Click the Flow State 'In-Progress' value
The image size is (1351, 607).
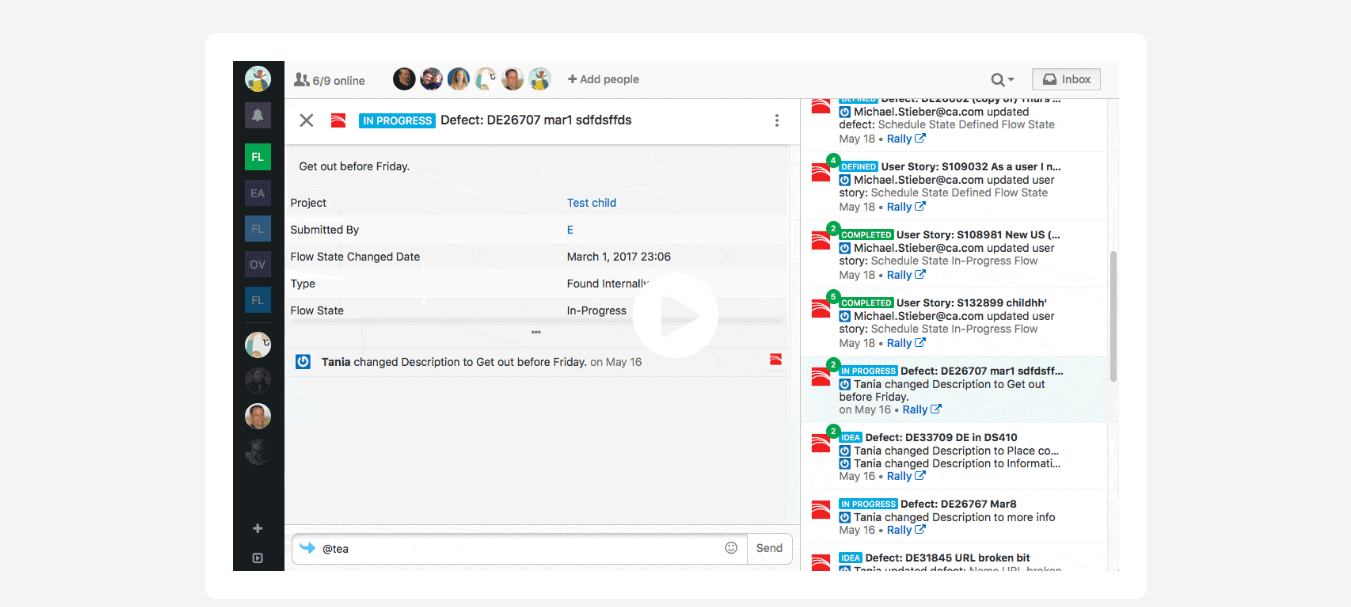point(597,311)
